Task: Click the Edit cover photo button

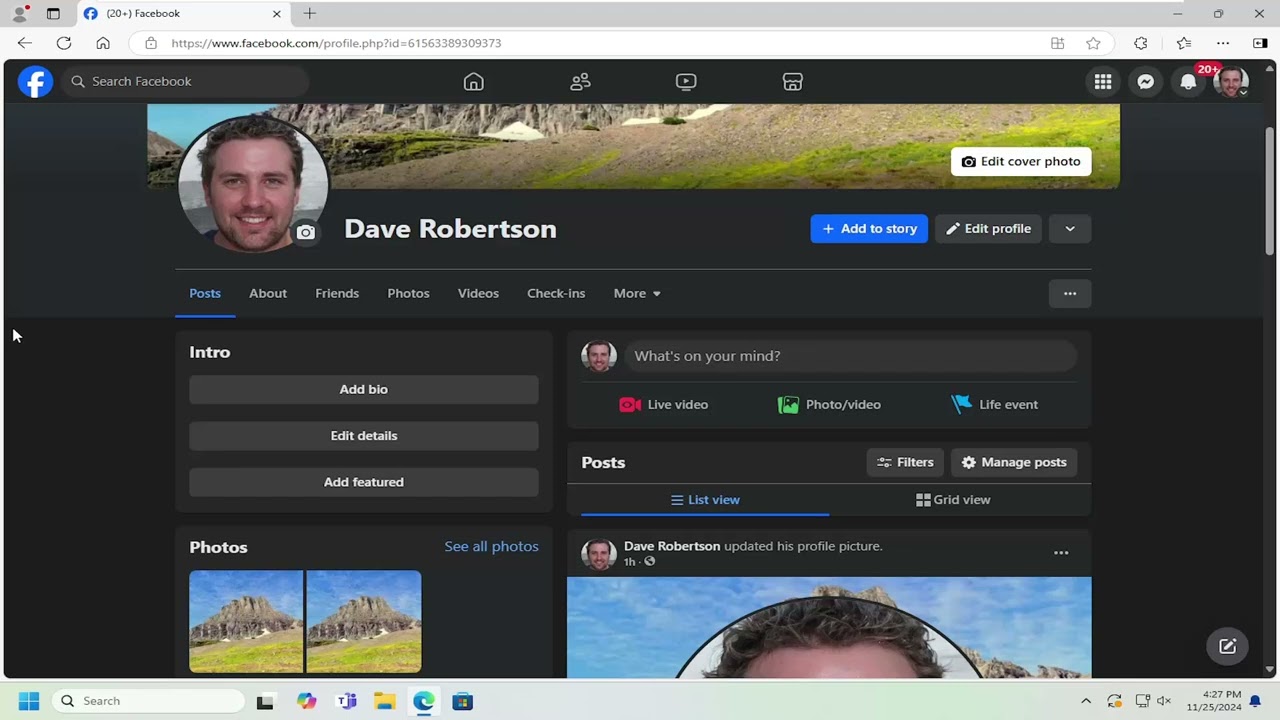Action: tap(1021, 162)
